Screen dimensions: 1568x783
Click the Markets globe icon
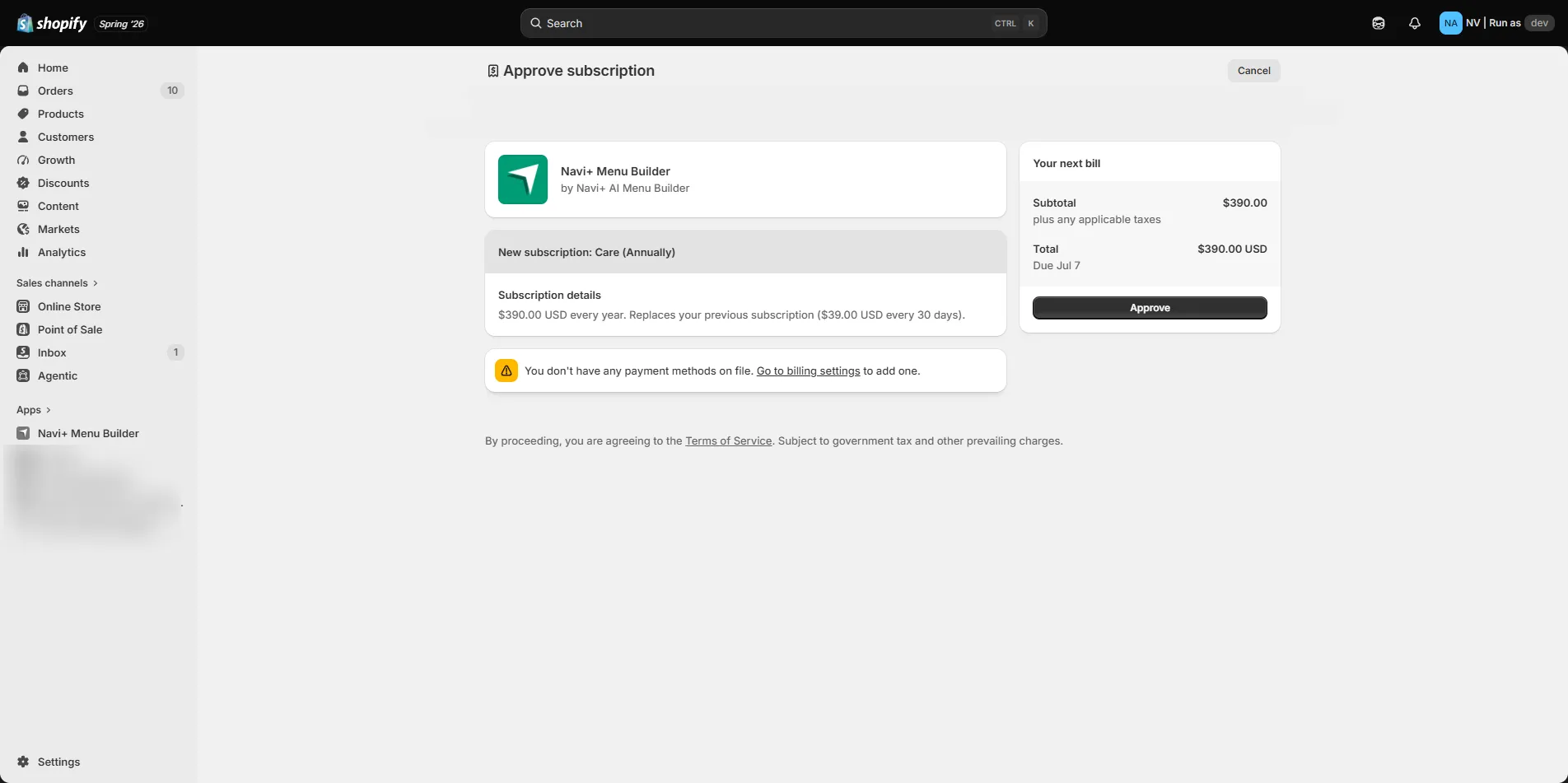pyautogui.click(x=23, y=229)
